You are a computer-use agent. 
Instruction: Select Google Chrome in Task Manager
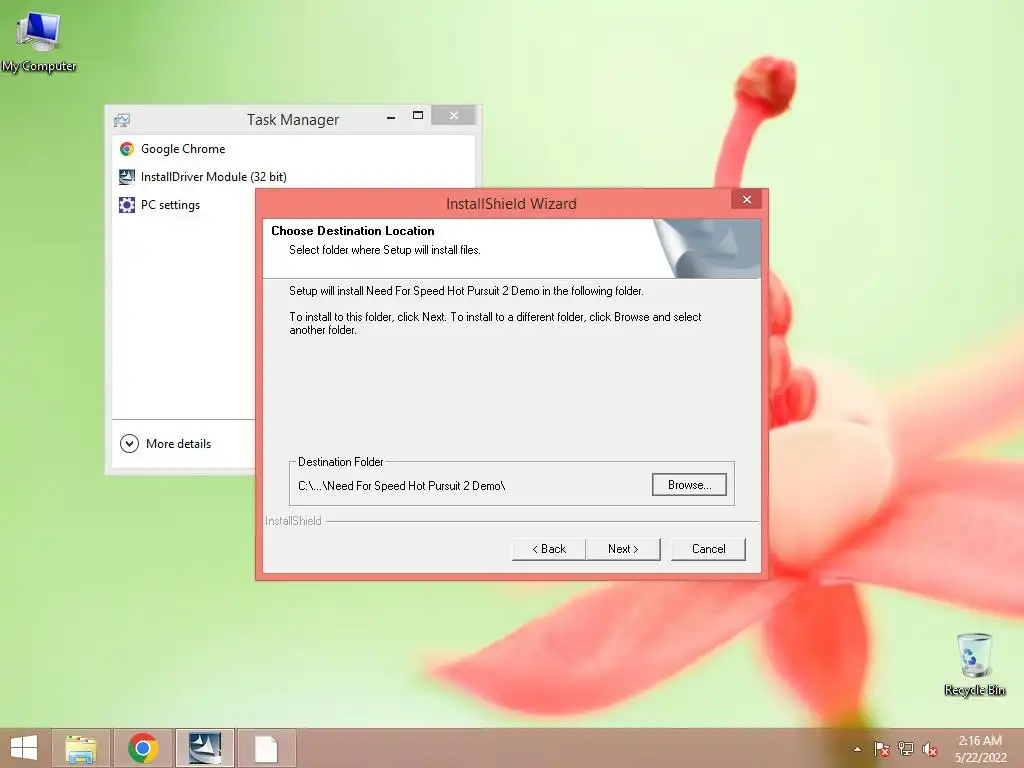pos(293,149)
